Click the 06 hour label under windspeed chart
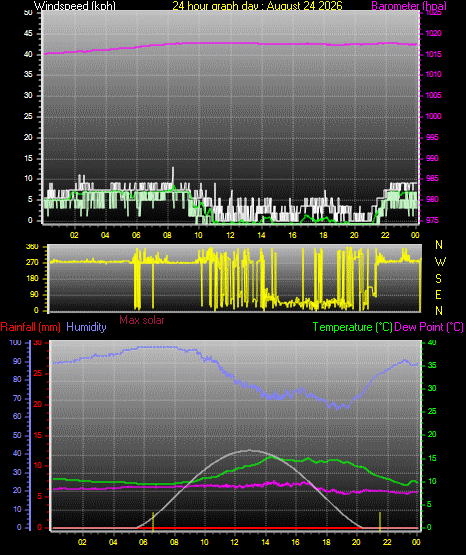 tap(136, 235)
